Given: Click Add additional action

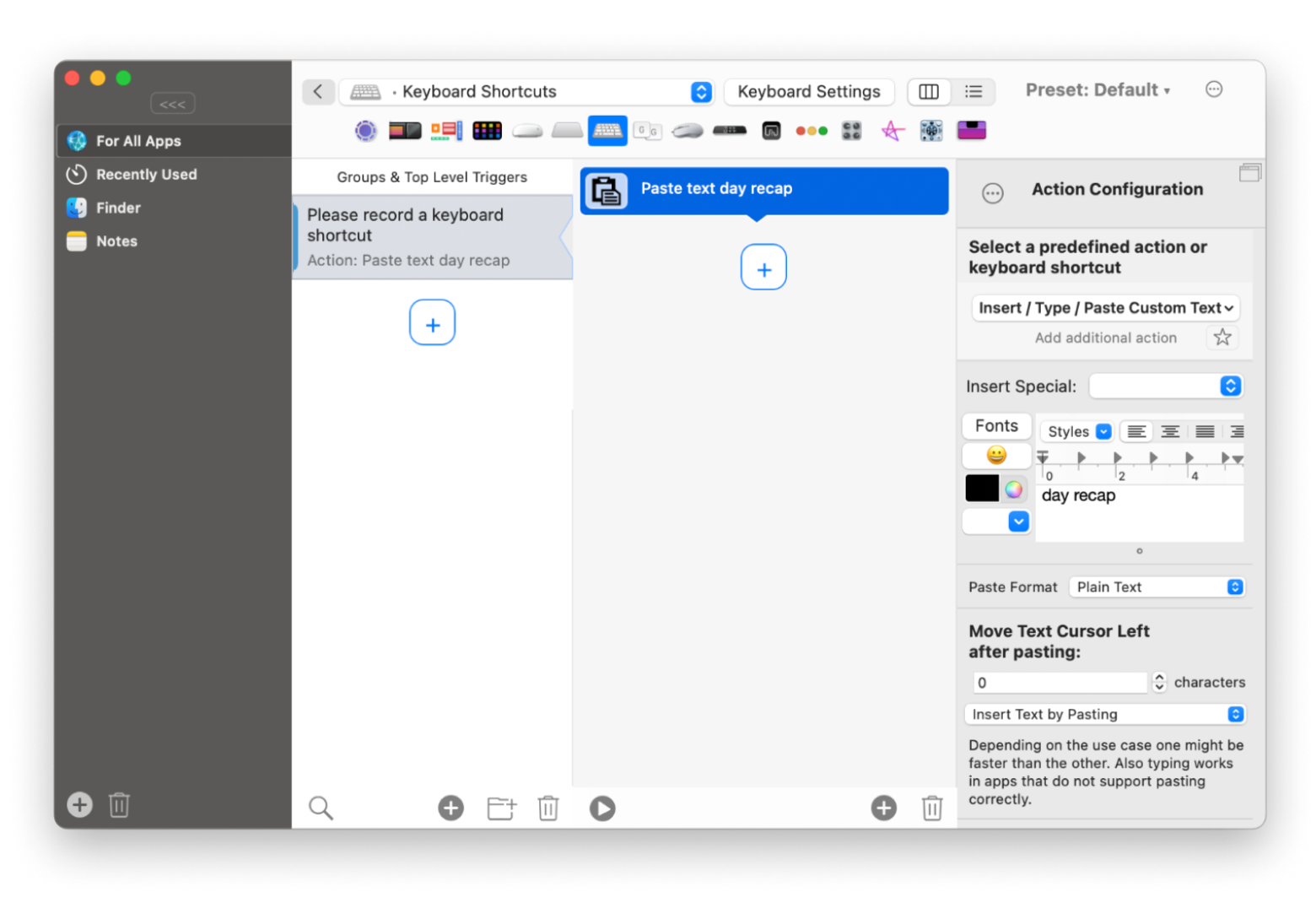Looking at the screenshot, I should 1105,338.
